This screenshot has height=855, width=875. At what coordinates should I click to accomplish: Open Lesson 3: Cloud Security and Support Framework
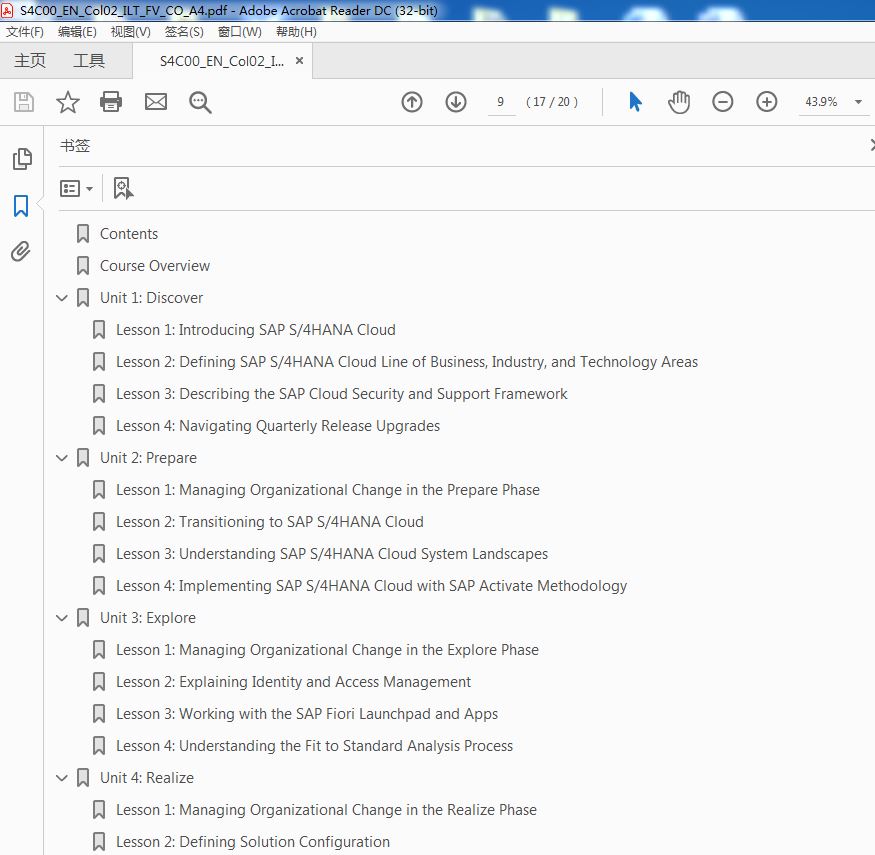click(342, 394)
